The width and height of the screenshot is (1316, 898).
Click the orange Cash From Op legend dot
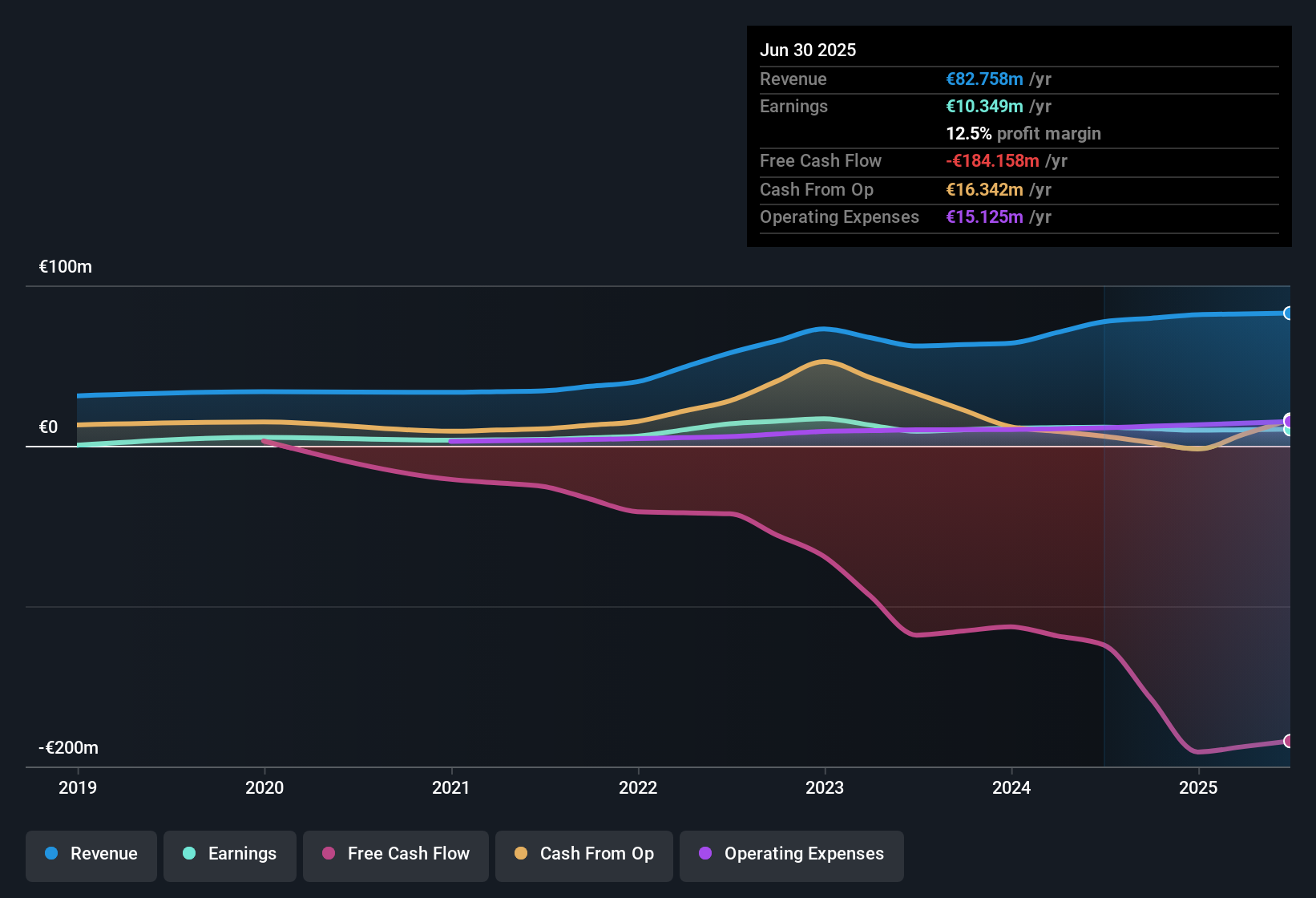pos(521,853)
